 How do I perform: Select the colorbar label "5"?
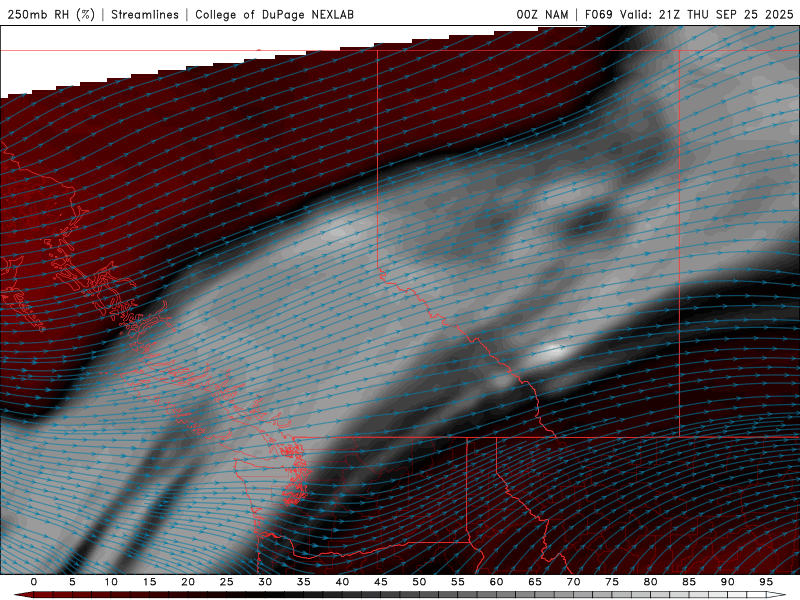[72, 582]
